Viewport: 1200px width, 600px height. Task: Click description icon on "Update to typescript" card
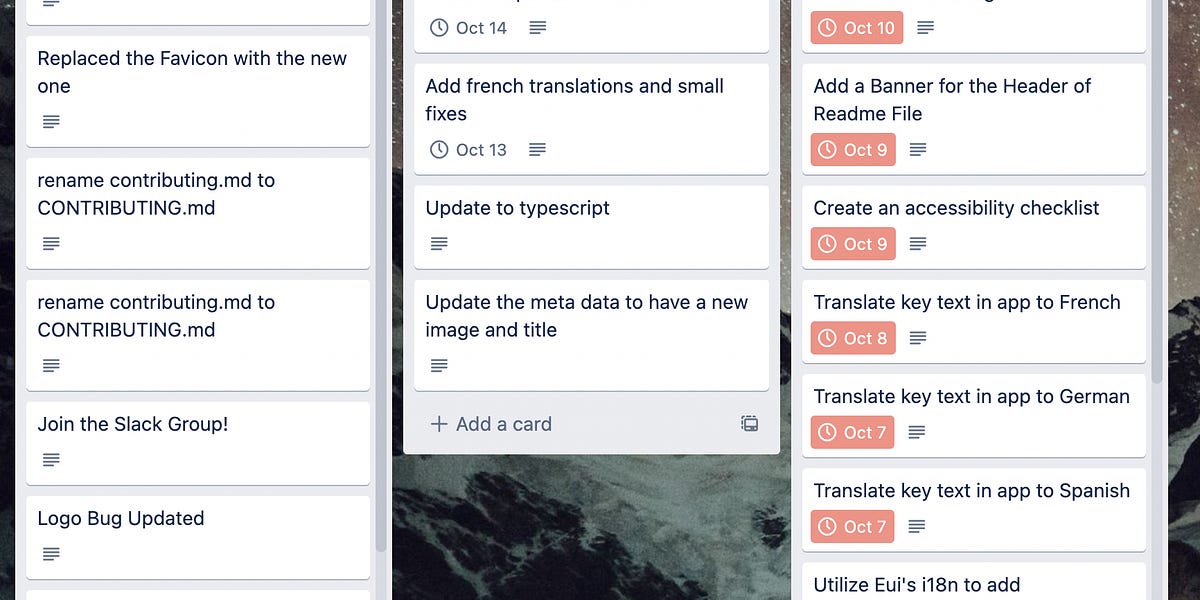439,243
